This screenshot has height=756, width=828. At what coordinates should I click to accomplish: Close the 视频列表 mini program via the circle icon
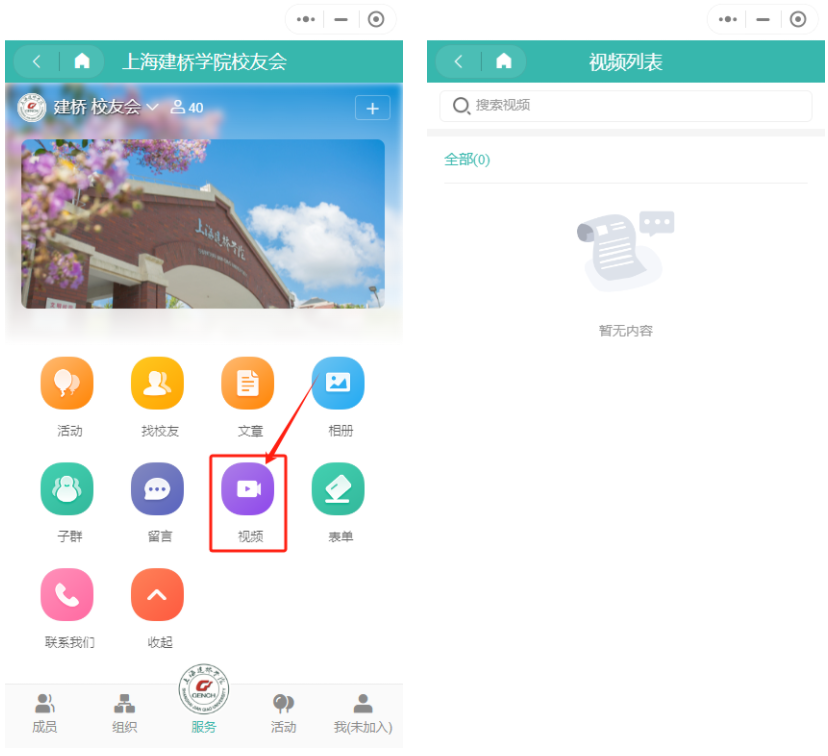(x=798, y=20)
